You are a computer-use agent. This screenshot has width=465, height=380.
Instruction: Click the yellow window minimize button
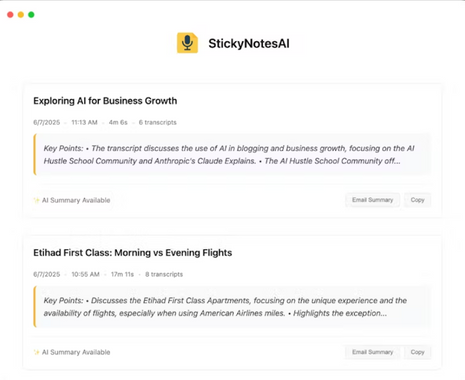pyautogui.click(x=21, y=15)
